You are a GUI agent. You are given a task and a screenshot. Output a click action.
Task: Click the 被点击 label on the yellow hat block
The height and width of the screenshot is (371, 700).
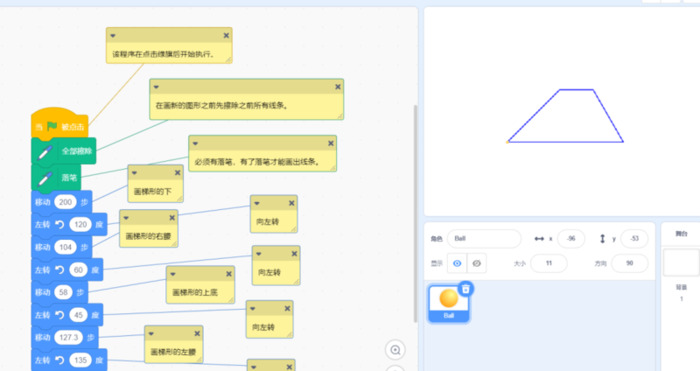point(72,127)
